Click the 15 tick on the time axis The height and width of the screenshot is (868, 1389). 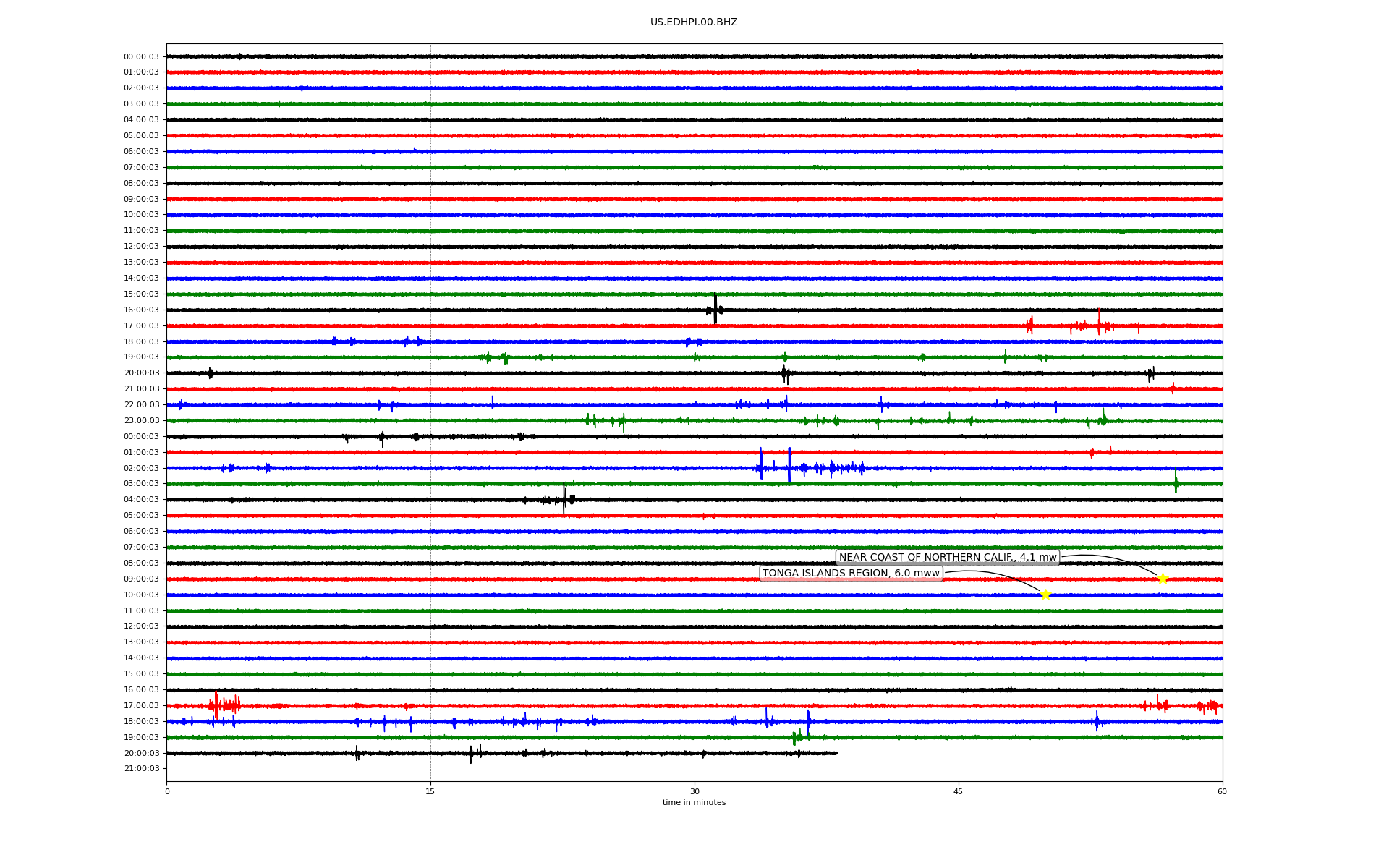pos(430,791)
